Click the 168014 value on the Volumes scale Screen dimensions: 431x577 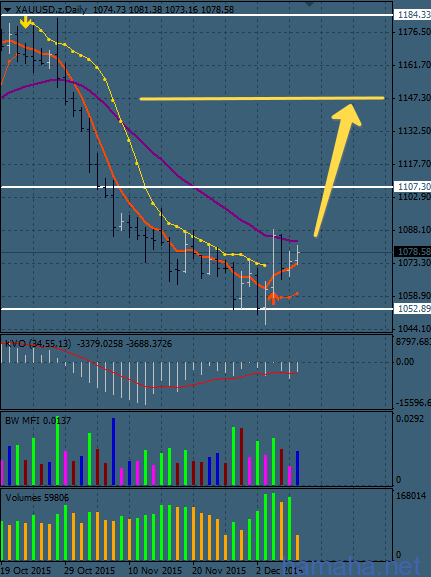pos(411,496)
